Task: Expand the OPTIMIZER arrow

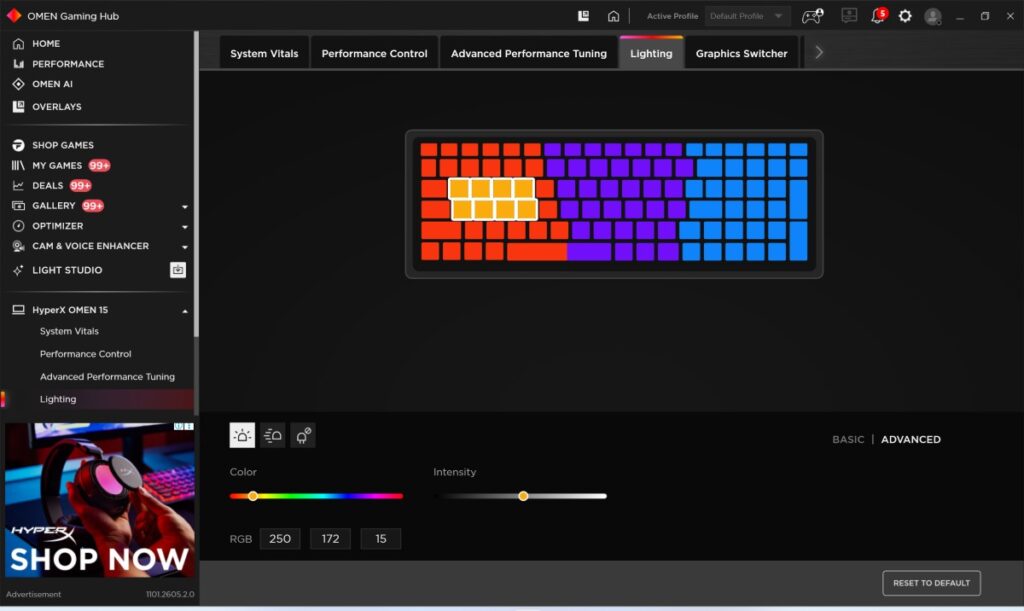Action: tap(185, 227)
